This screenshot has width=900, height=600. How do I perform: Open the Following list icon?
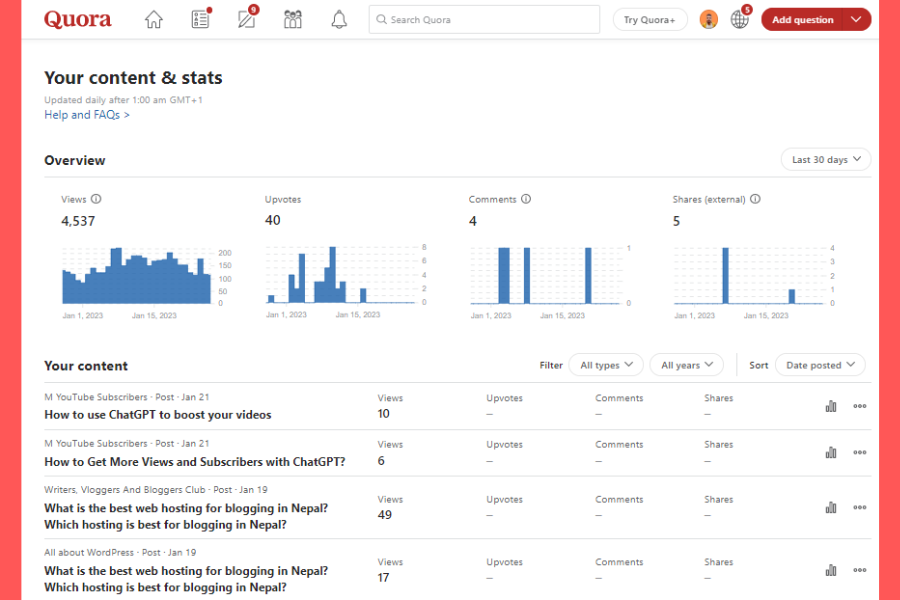(200, 19)
